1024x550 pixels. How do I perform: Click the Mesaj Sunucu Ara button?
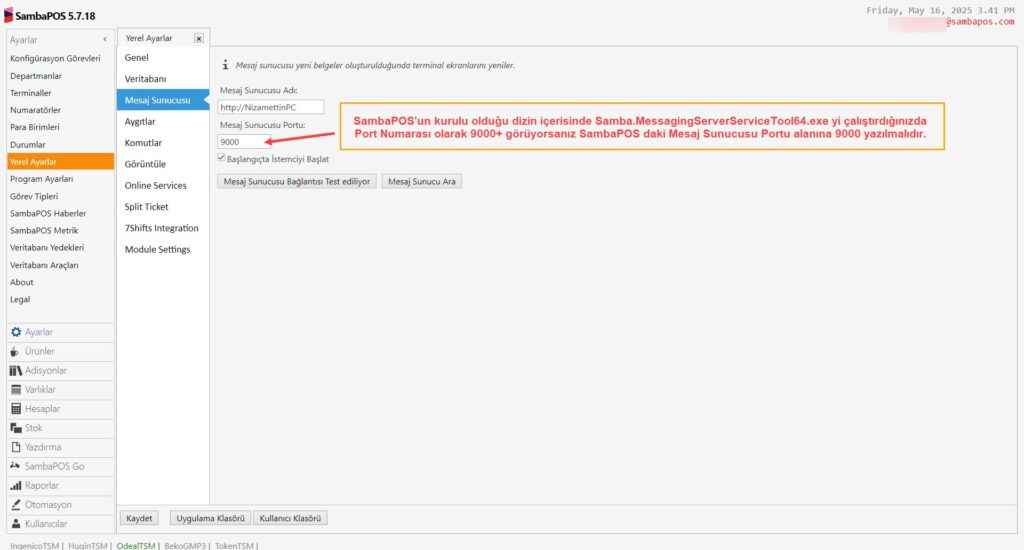tap(422, 182)
